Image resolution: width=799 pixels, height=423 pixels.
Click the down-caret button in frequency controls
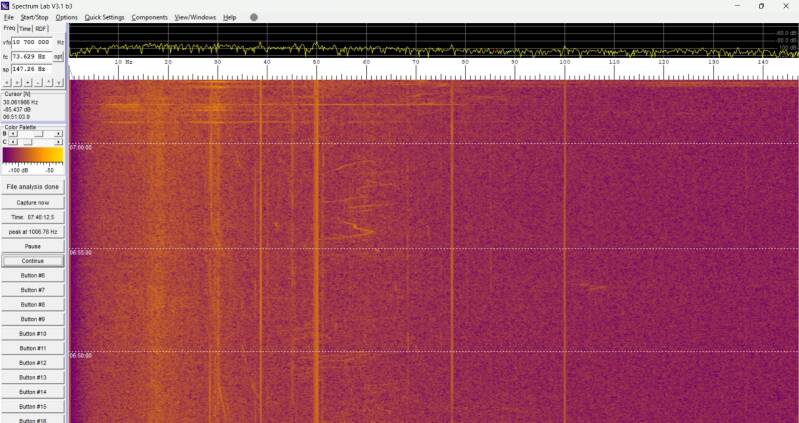point(59,83)
